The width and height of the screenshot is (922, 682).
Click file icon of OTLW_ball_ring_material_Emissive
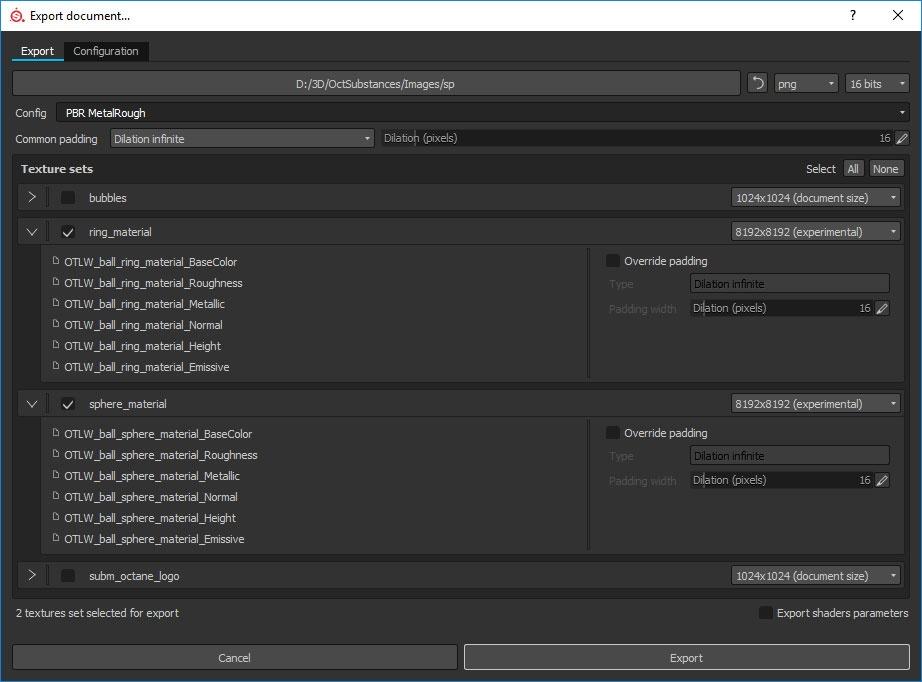(x=56, y=366)
